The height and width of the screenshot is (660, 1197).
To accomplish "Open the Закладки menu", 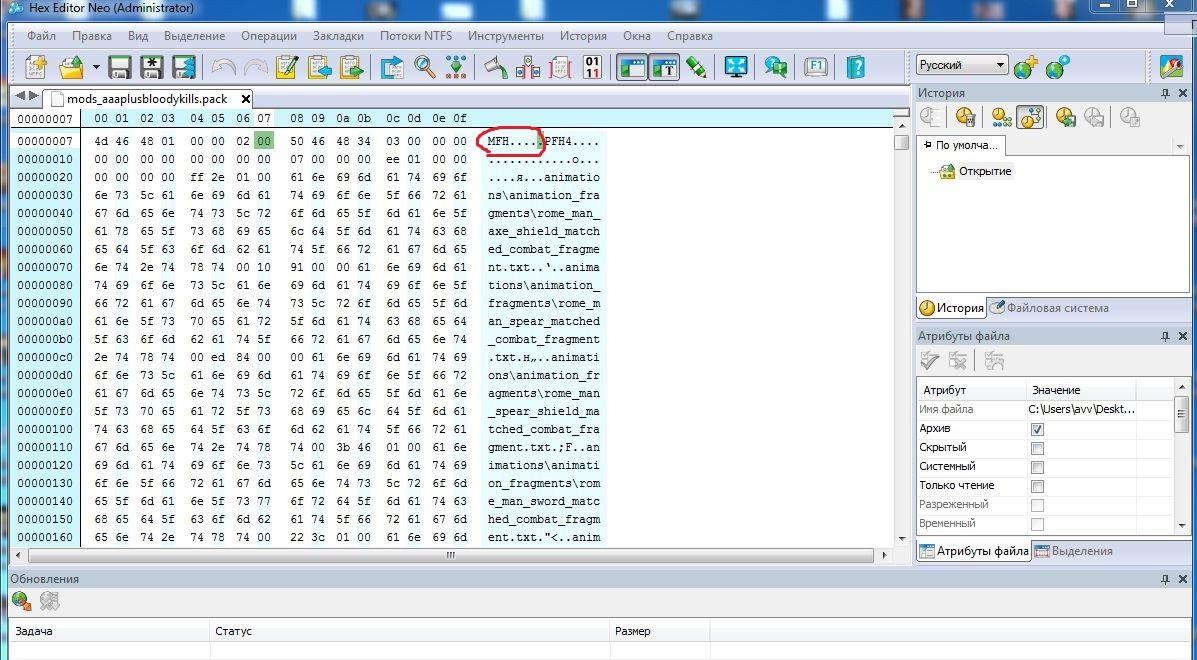I will coord(338,36).
